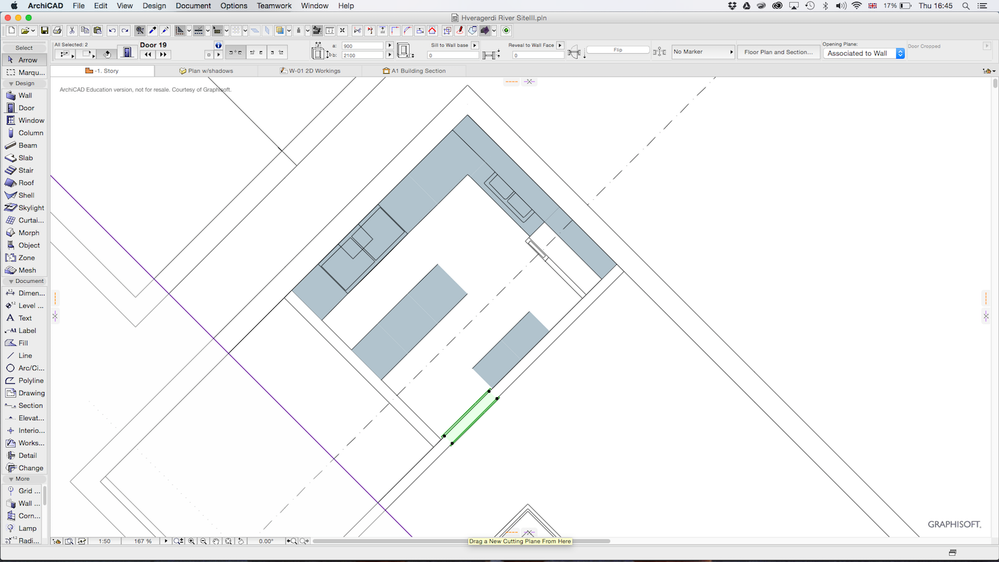Open the Design menu
Viewport: 999px width, 562px height.
click(x=154, y=6)
